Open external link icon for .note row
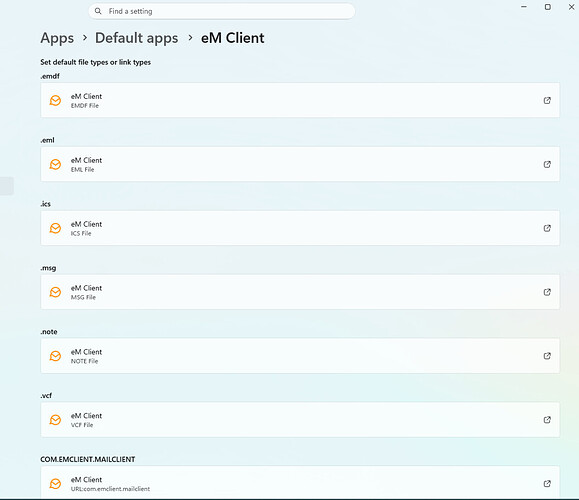The height and width of the screenshot is (500, 579). click(547, 356)
